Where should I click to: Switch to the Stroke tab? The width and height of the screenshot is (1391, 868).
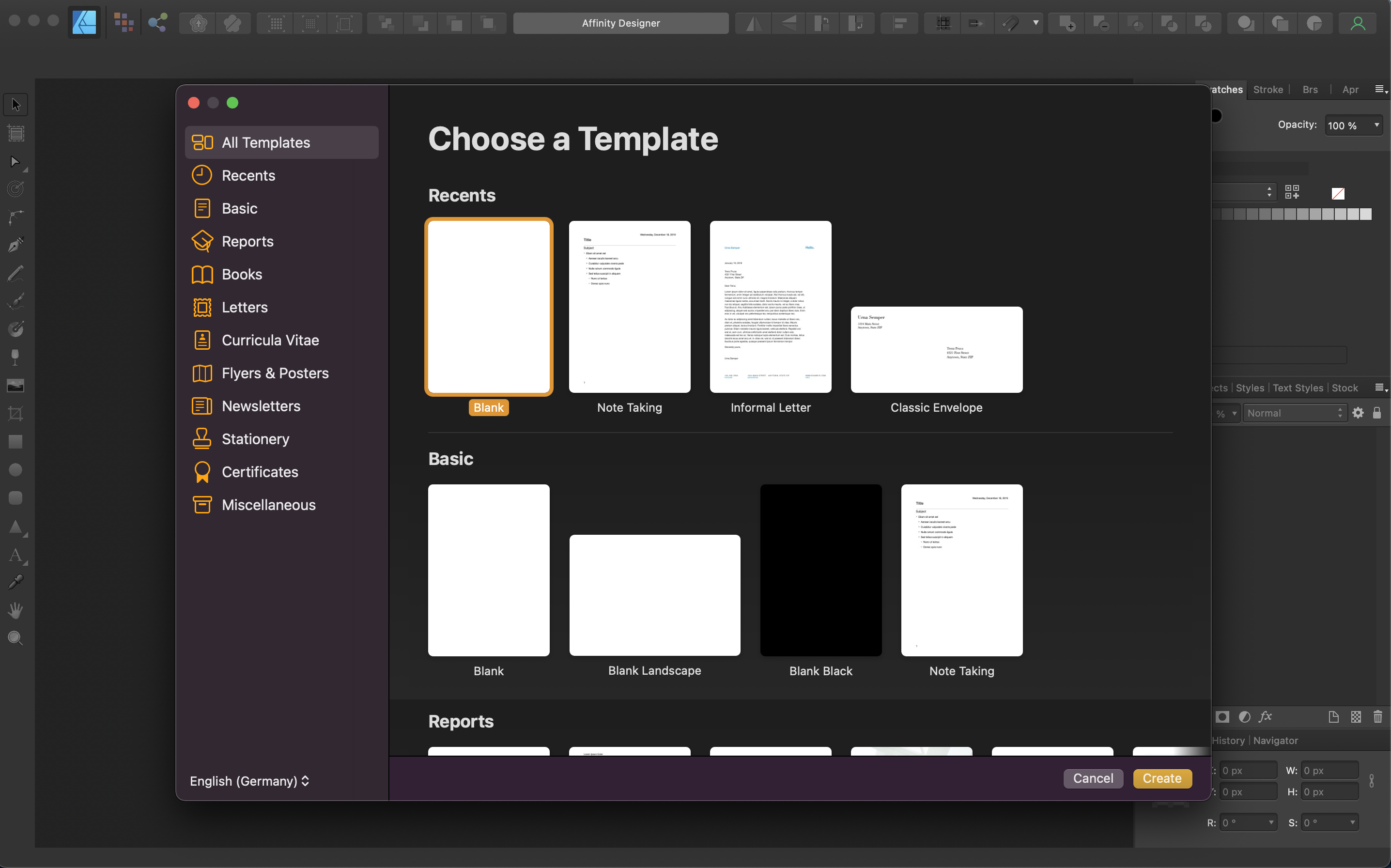[x=1267, y=90]
